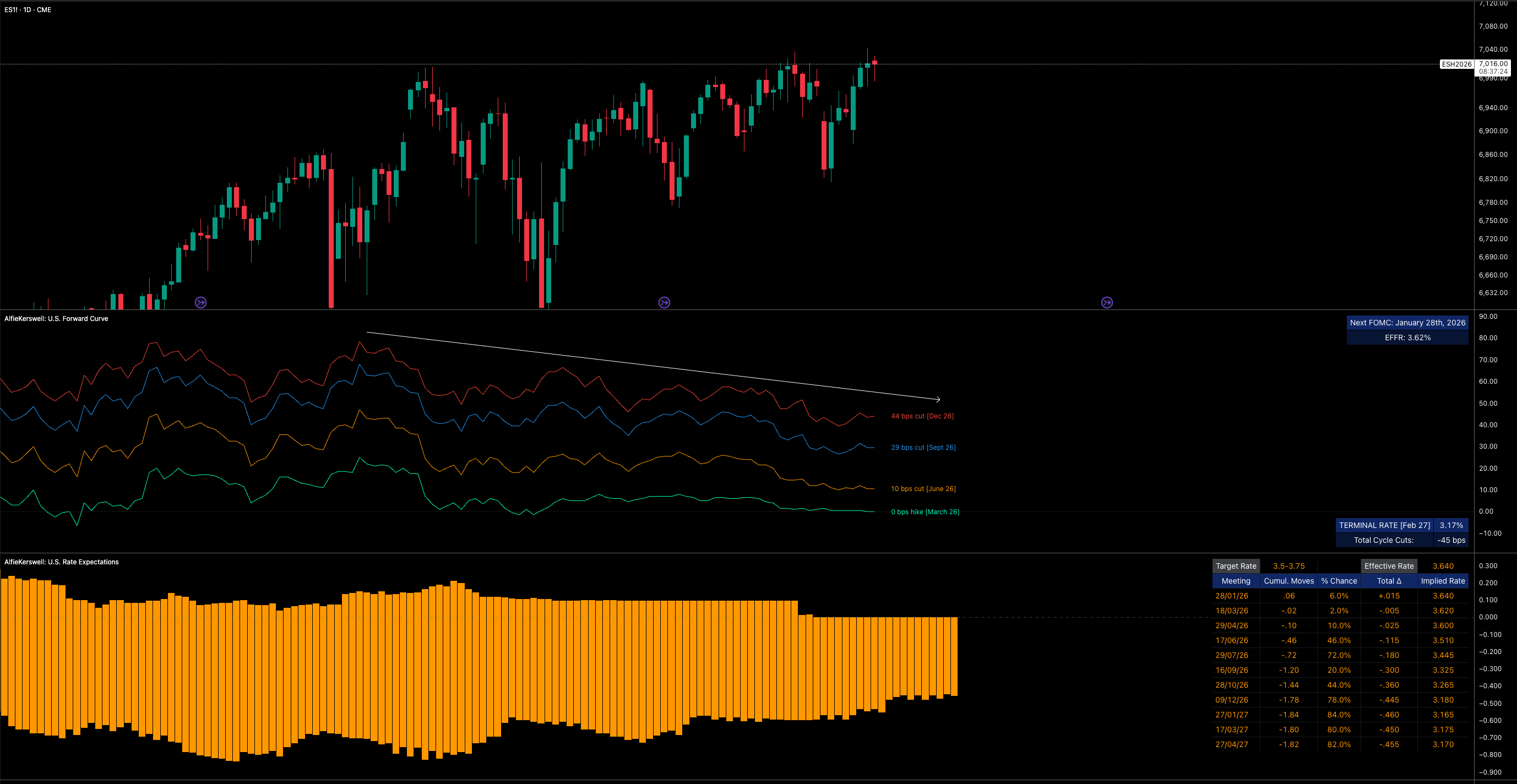
Task: Click the Next FOMC date box
Action: pos(1407,323)
